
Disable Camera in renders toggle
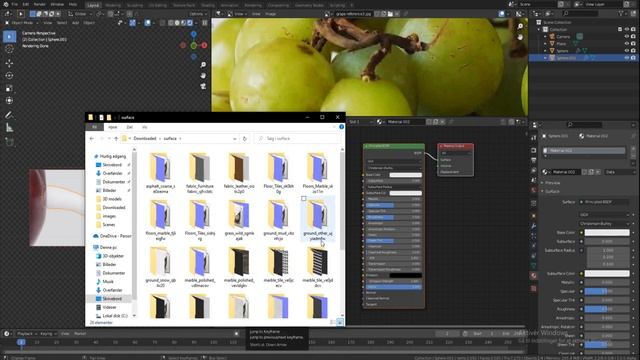(x=633, y=37)
